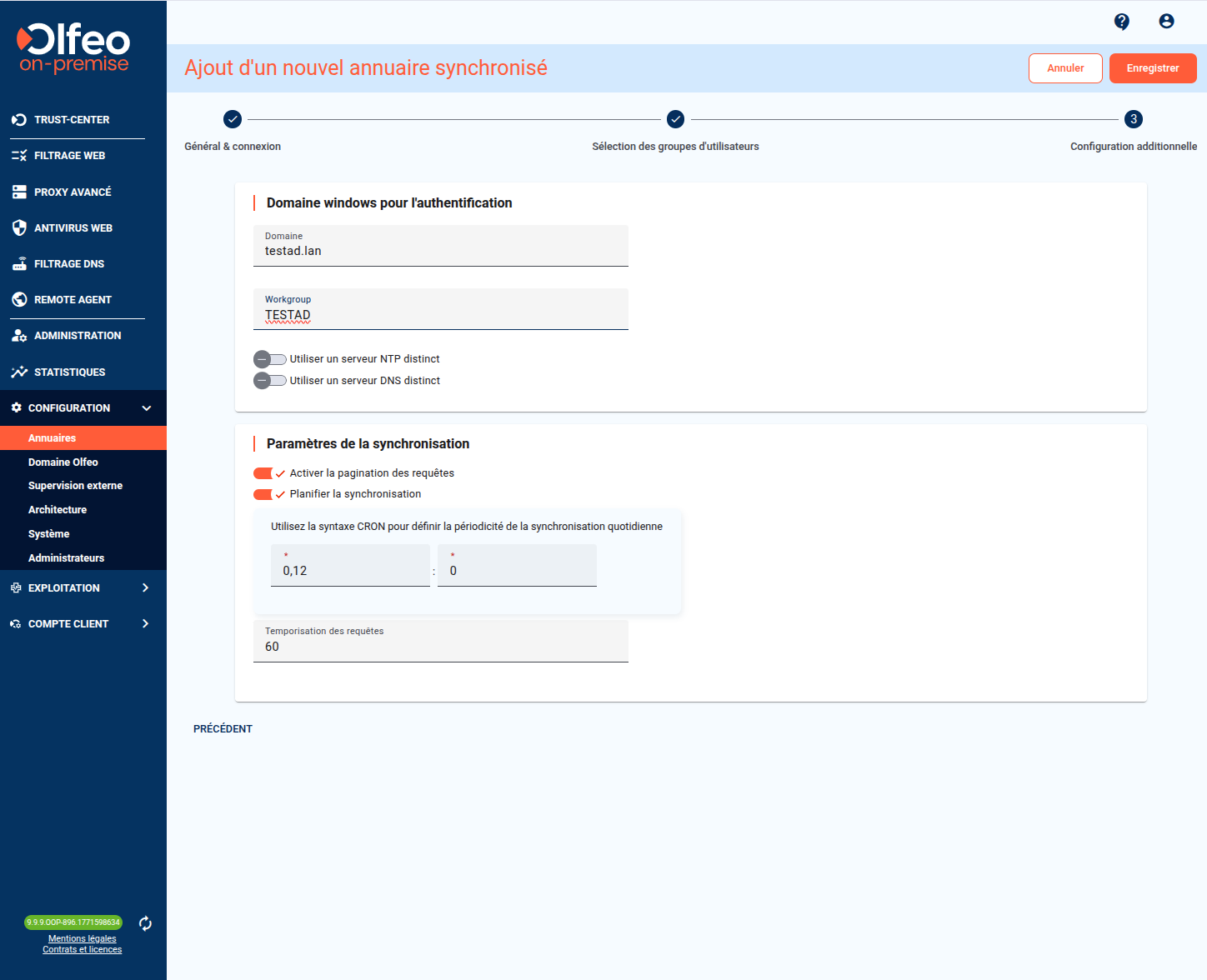Expand the Compte Client menu section

point(145,624)
